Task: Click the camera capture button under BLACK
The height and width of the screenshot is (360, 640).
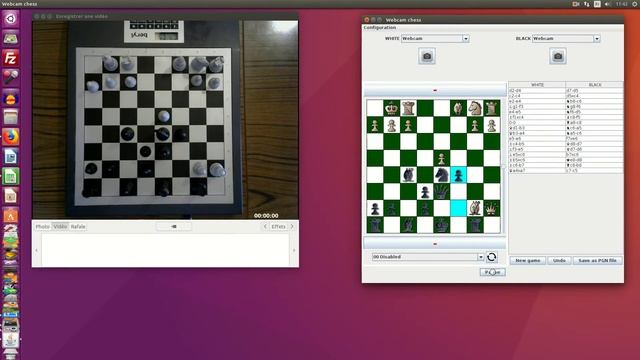Action: pyautogui.click(x=558, y=56)
